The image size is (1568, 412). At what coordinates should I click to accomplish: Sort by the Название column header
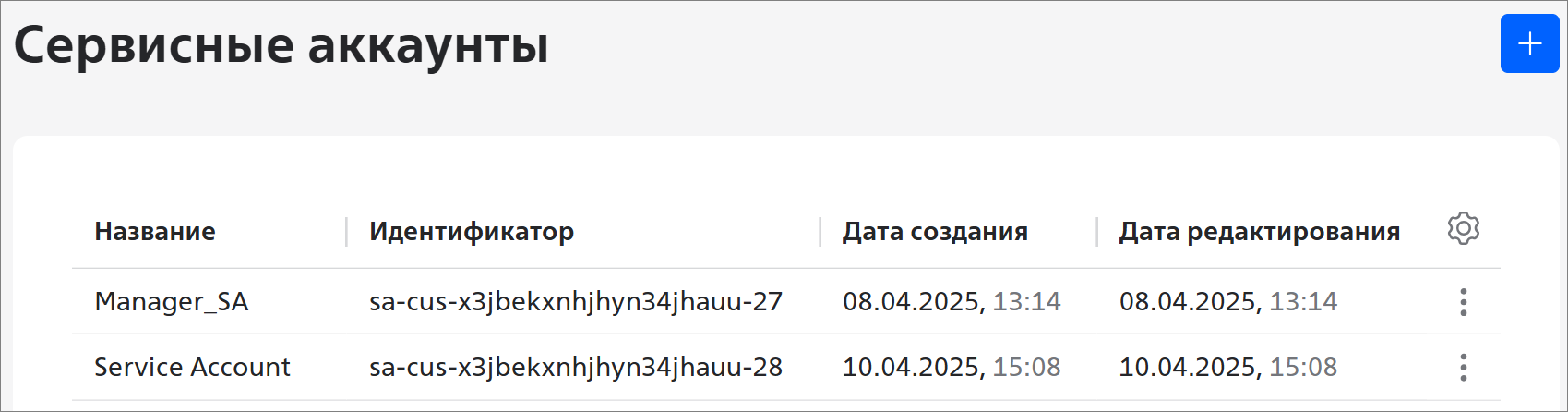155,232
